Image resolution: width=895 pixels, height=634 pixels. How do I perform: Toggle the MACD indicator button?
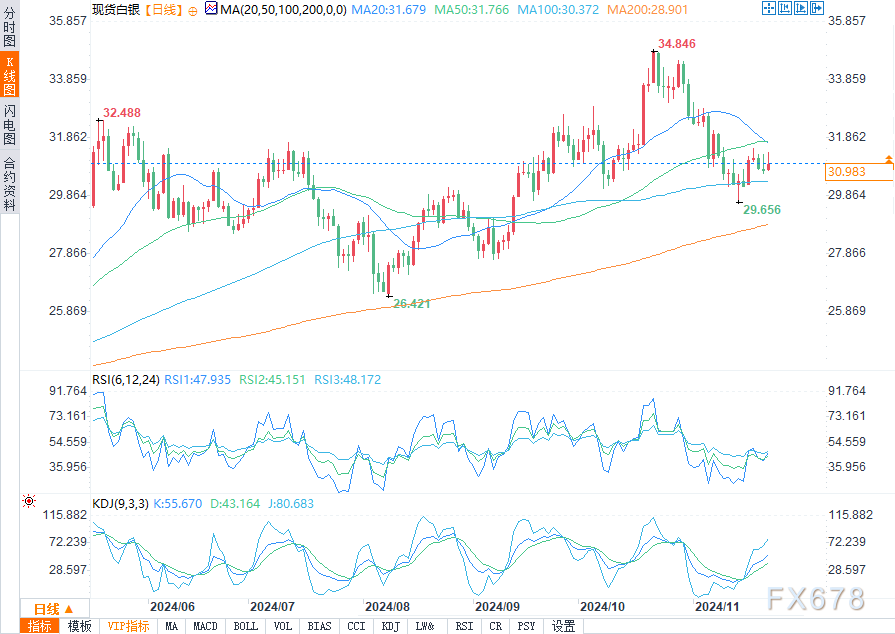click(205, 626)
